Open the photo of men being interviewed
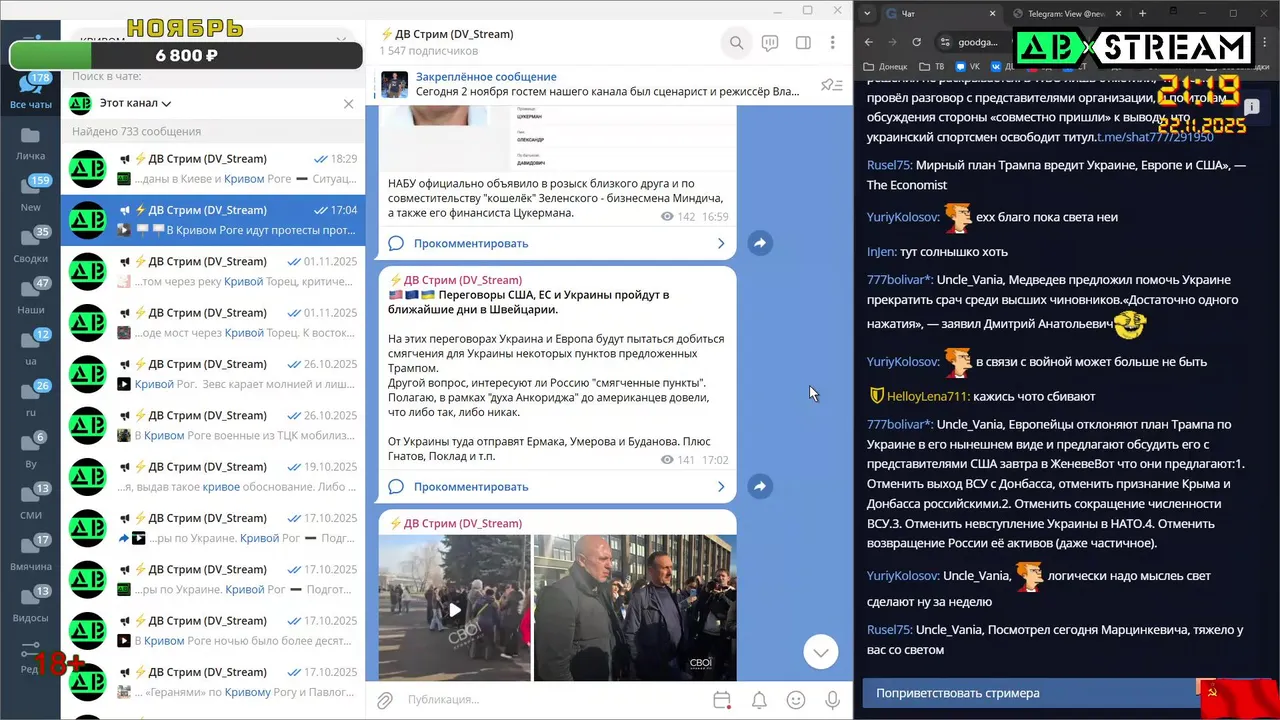This screenshot has width=1280, height=720. coord(635,608)
